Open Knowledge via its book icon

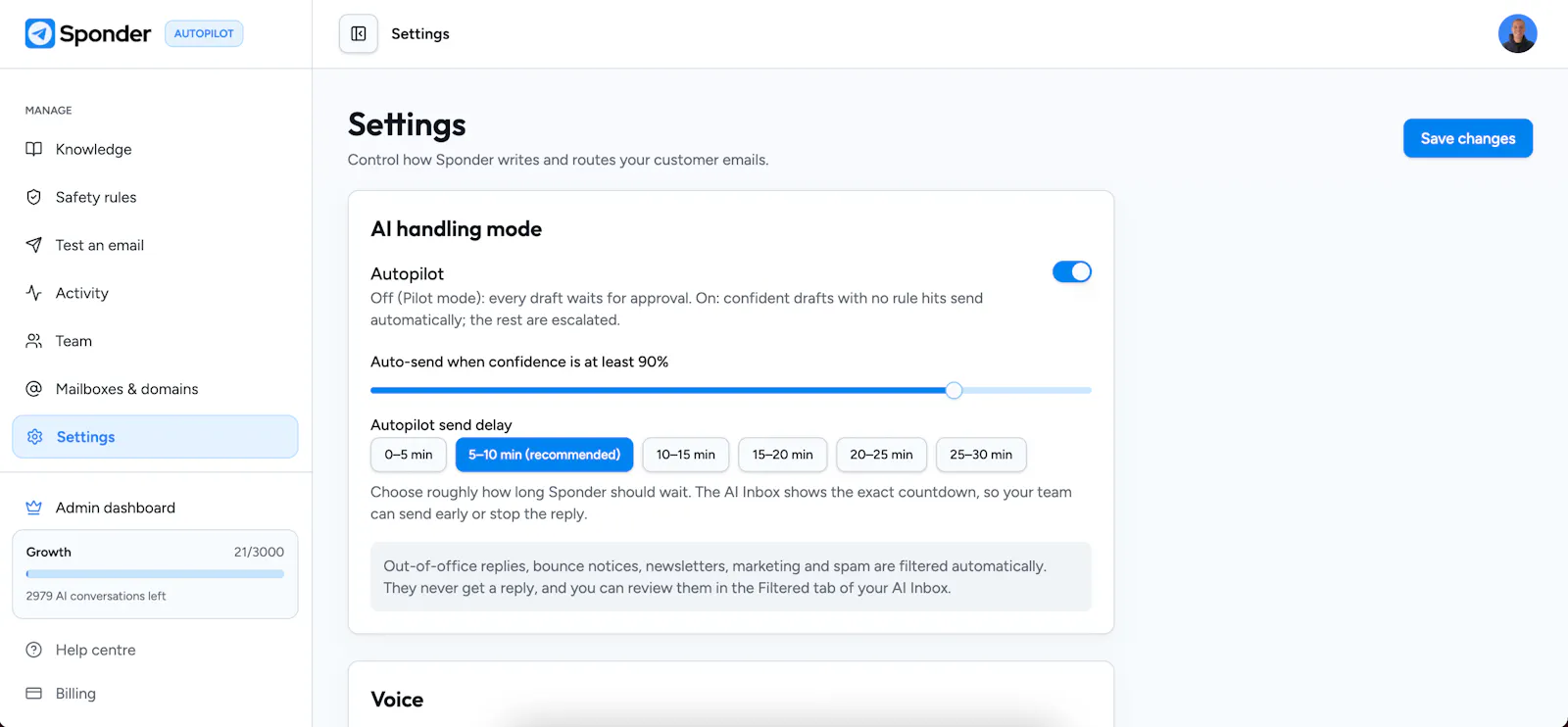34,149
